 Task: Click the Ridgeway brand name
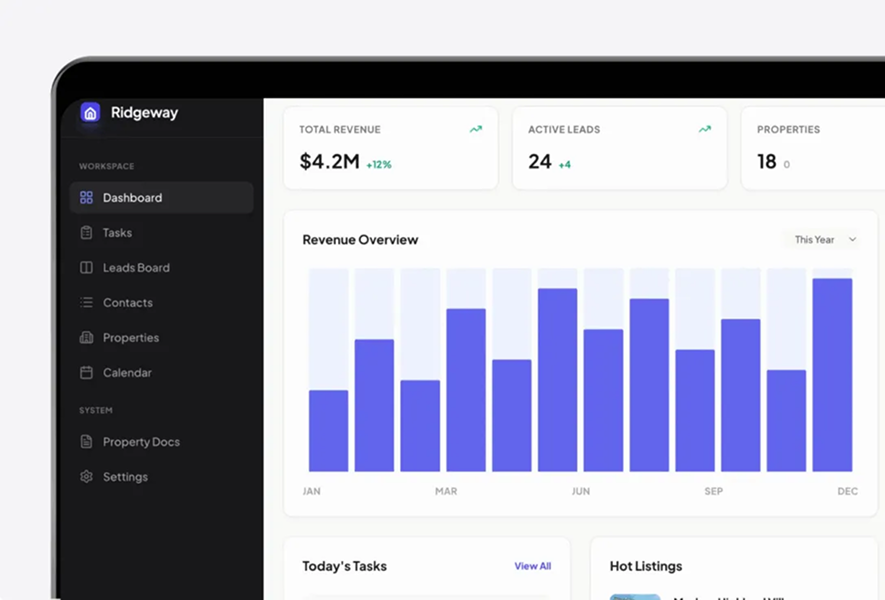point(144,112)
